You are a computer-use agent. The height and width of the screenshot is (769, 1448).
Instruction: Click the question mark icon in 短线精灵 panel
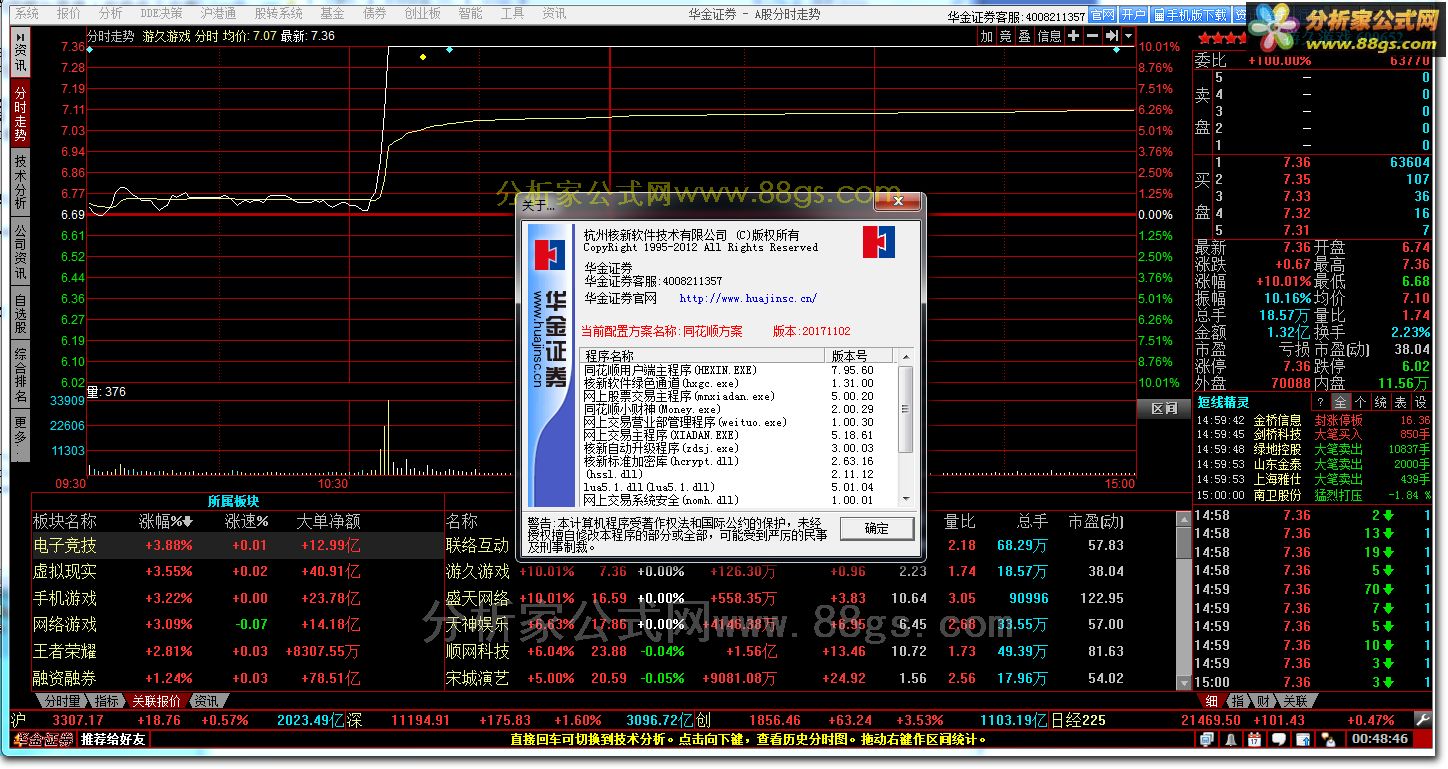[x=1319, y=402]
